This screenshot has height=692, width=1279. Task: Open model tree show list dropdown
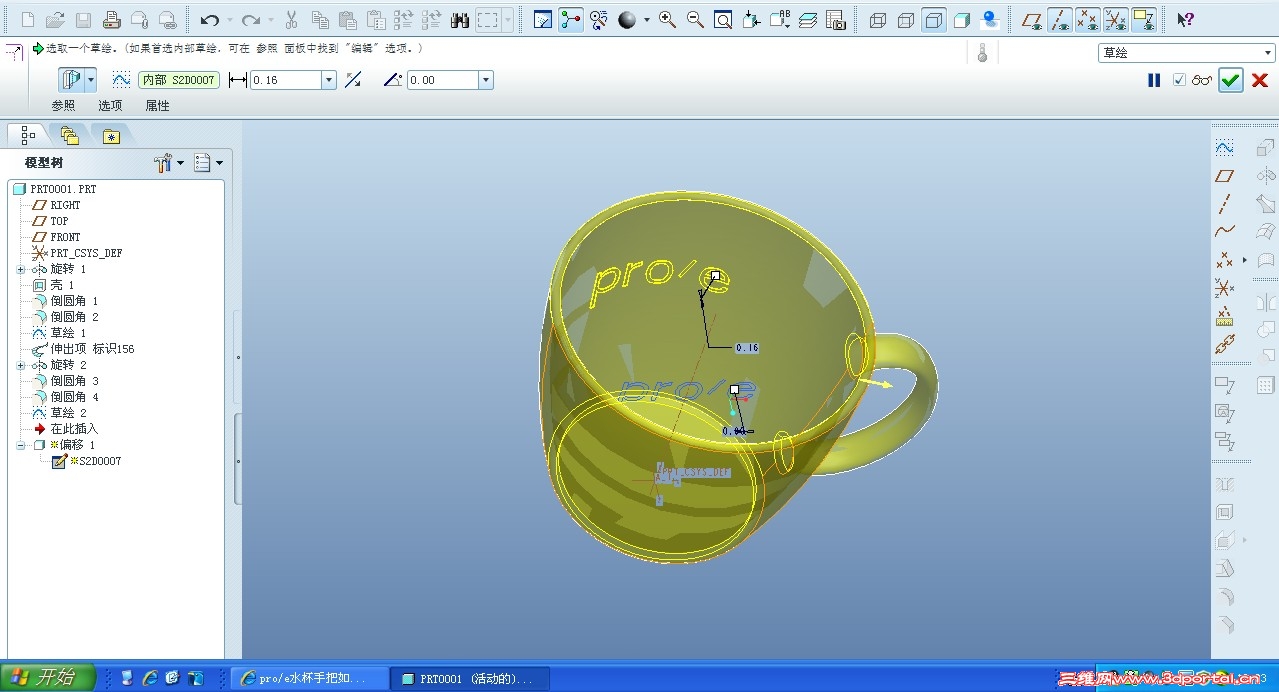pos(208,163)
